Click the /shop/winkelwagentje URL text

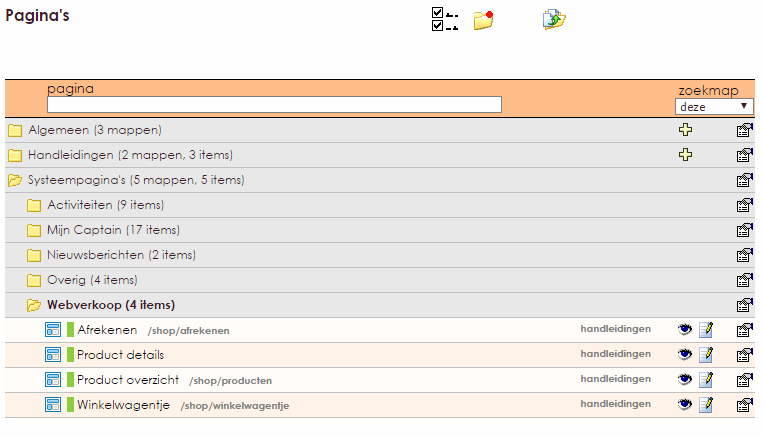235,406
